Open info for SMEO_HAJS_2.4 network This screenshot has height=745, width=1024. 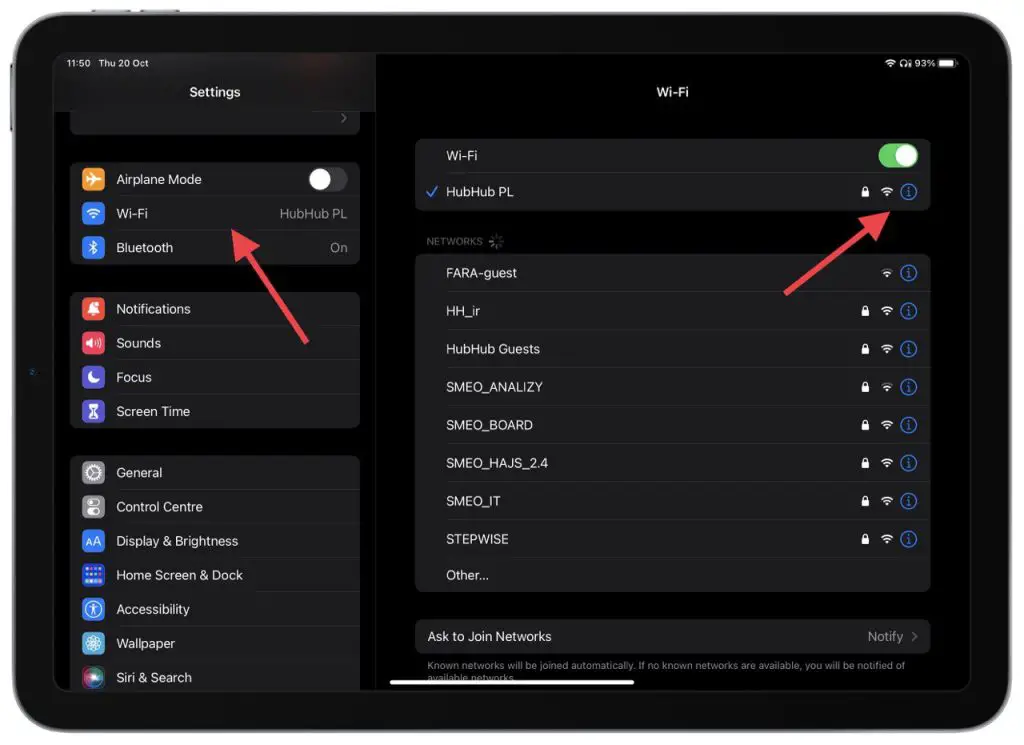pos(908,463)
